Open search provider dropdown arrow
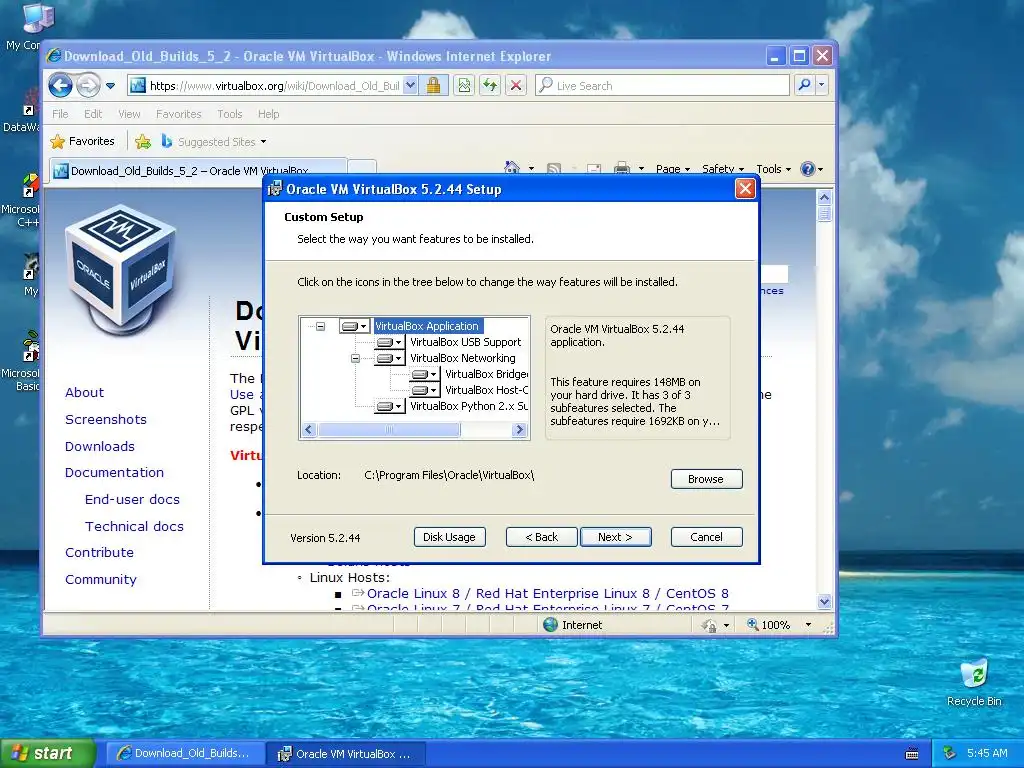The image size is (1024, 768). pos(822,85)
